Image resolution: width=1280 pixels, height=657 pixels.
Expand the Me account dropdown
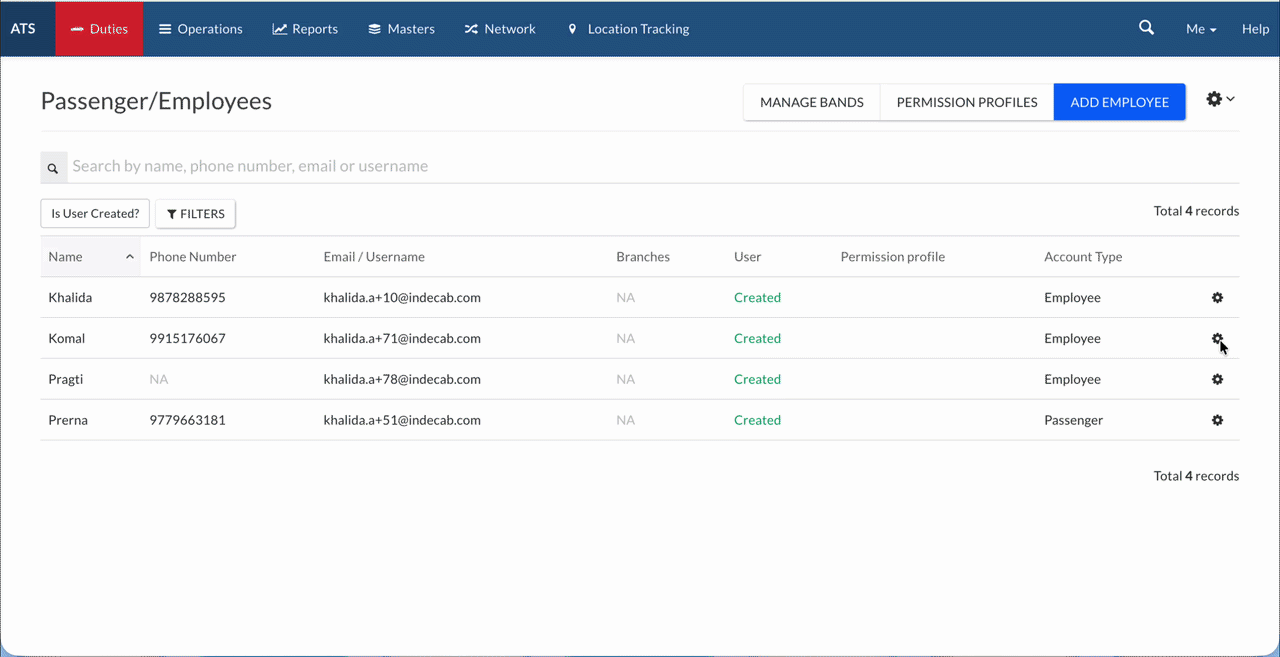(x=1201, y=29)
